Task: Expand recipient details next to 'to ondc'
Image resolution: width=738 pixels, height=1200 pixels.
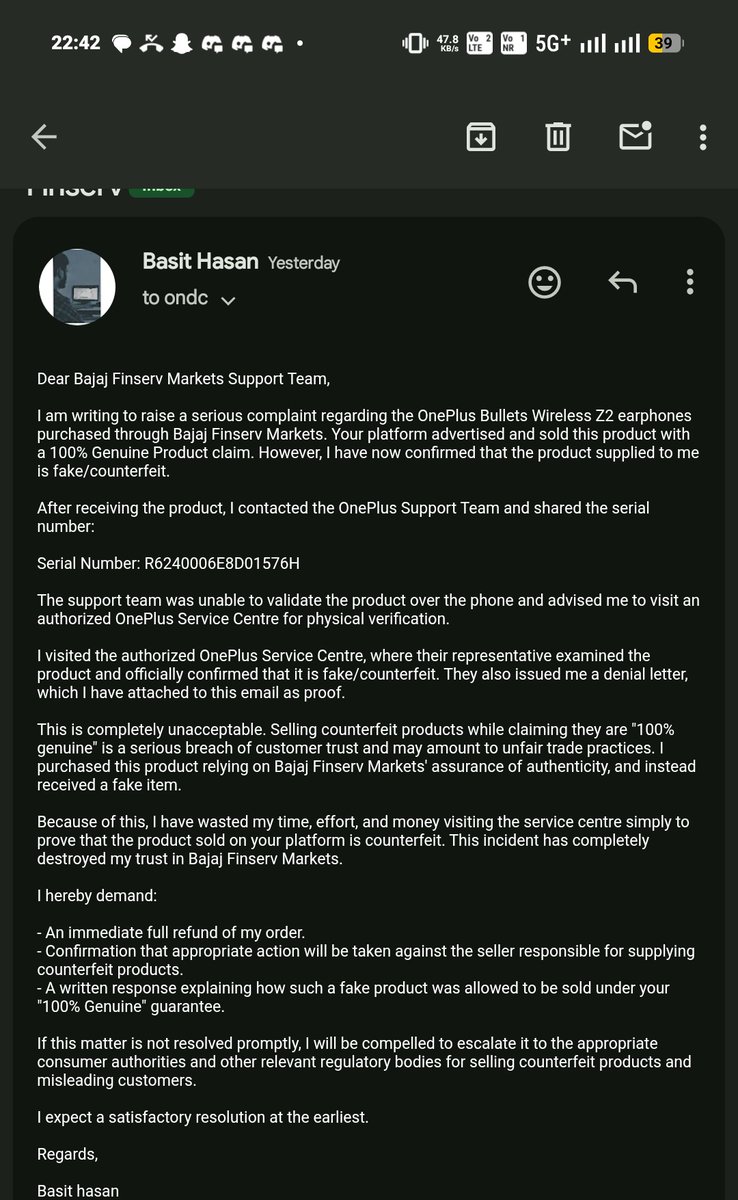Action: (228, 300)
